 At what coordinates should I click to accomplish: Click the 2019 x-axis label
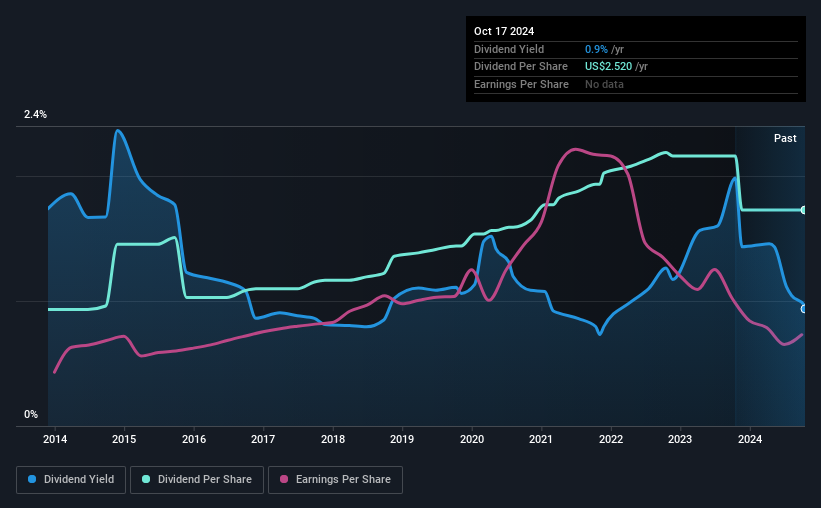coord(402,439)
